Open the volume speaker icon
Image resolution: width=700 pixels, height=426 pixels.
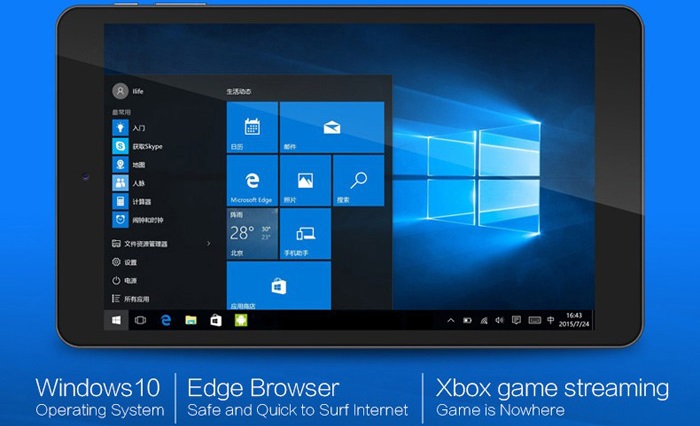pyautogui.click(x=500, y=320)
